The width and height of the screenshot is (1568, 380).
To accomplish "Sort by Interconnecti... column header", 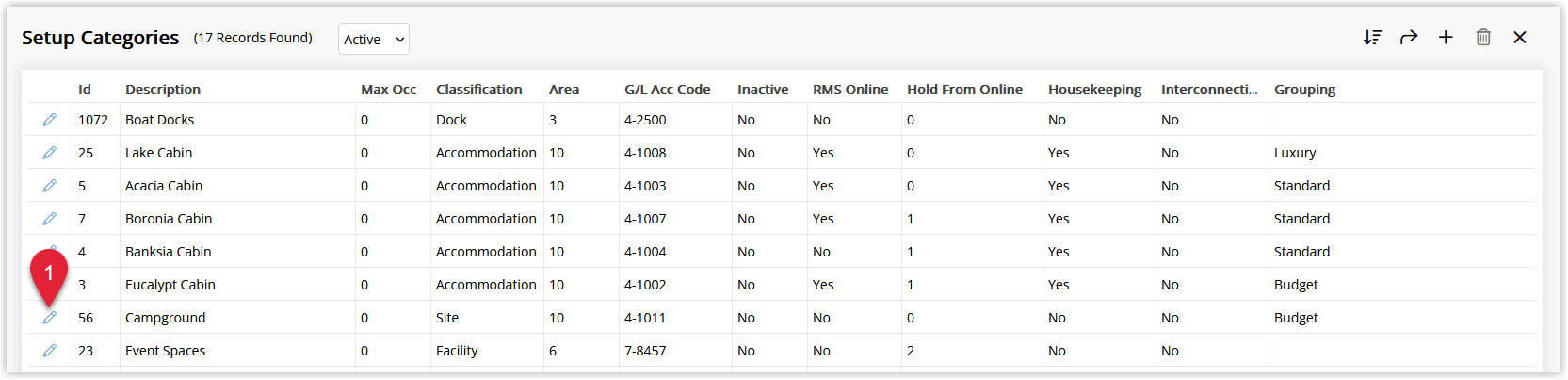I will tap(1209, 90).
